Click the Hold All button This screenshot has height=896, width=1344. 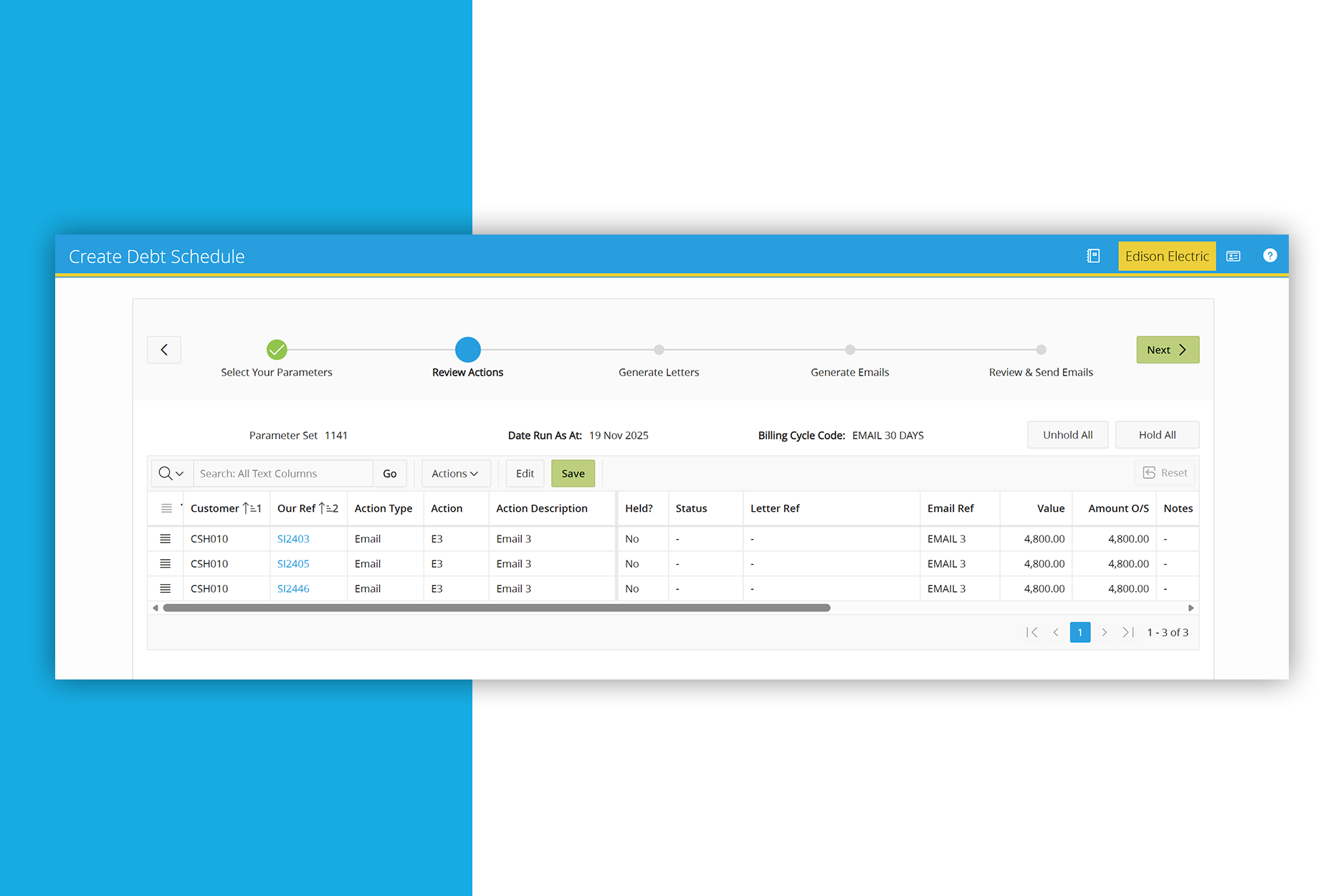(1157, 435)
